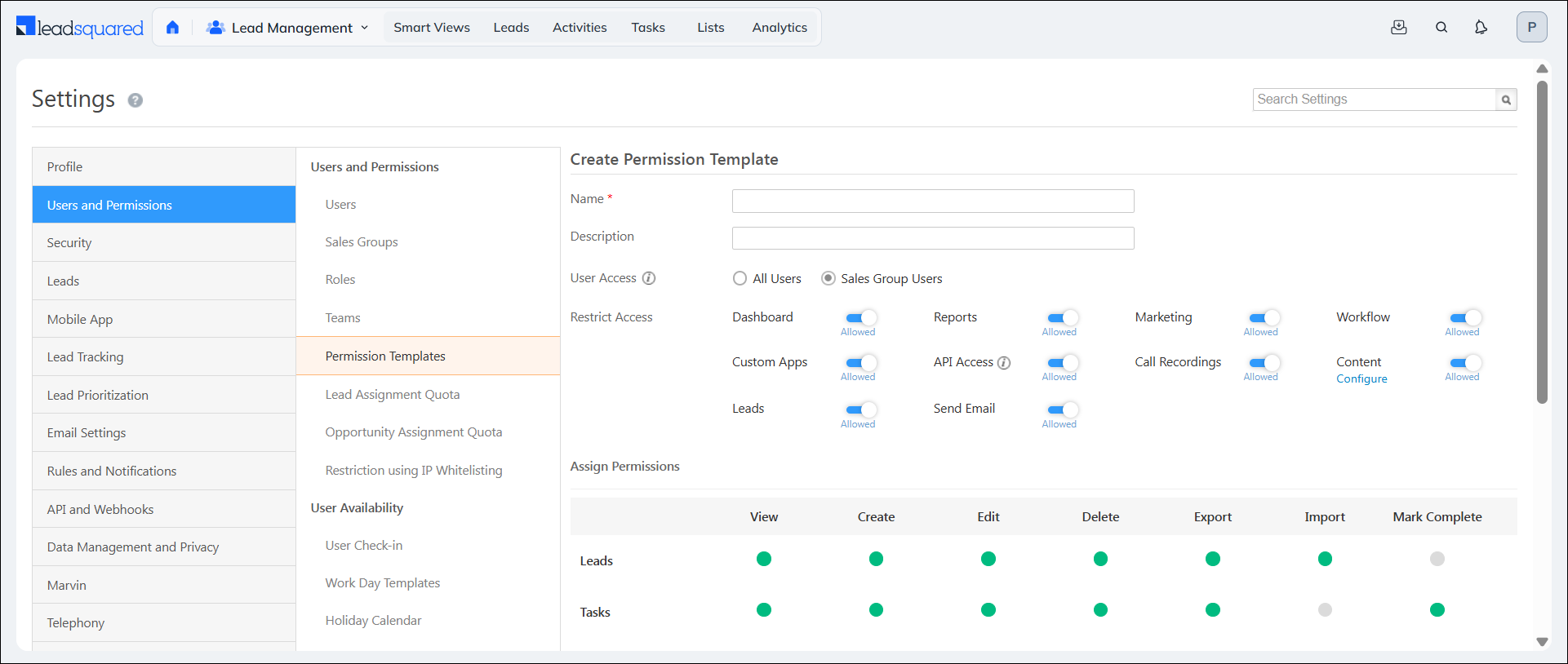Screen dimensions: 1568x664
Task: Toggle Leads restrict access switch
Action: pyautogui.click(x=861, y=409)
